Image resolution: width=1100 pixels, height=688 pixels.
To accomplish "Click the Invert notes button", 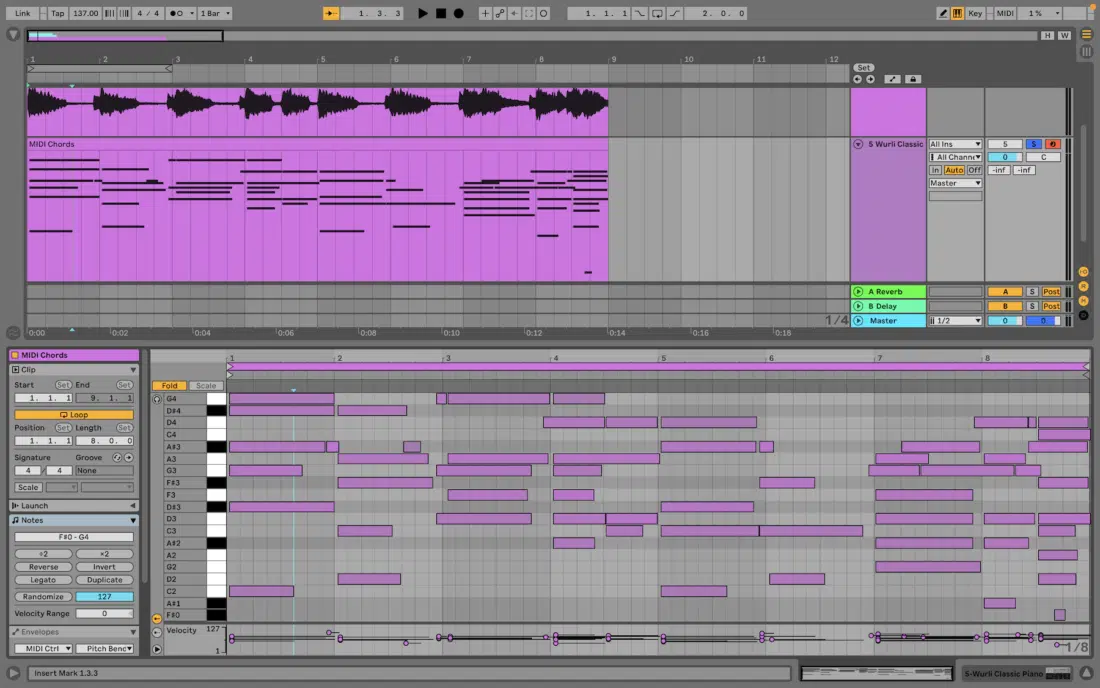I will pyautogui.click(x=105, y=567).
